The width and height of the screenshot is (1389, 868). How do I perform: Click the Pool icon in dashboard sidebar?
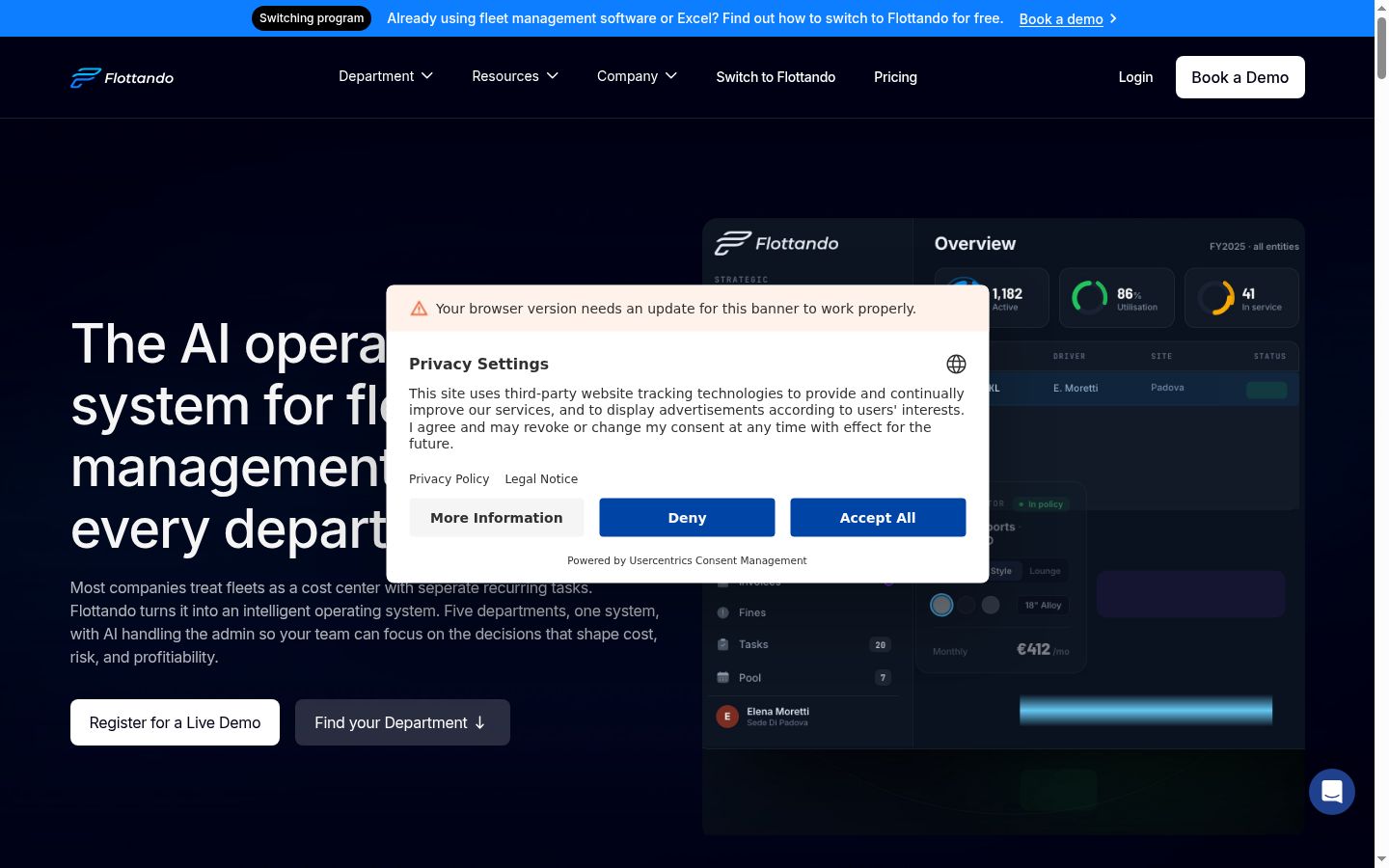(722, 677)
